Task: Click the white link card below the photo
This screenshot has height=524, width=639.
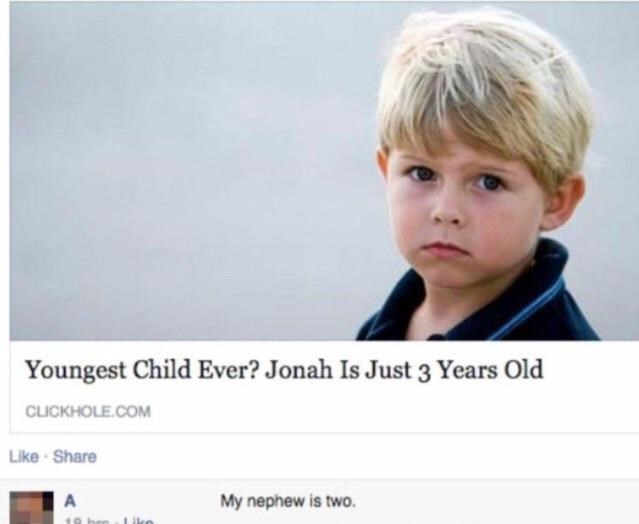Action: point(324,386)
